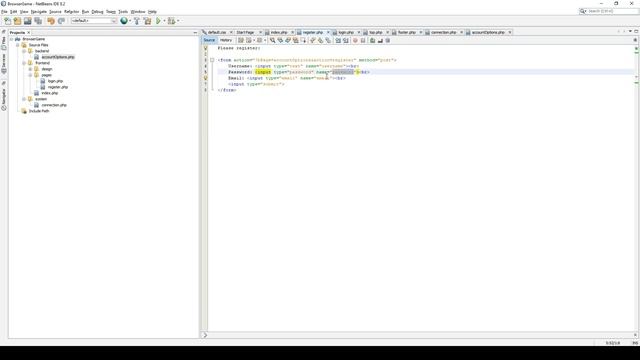The width and height of the screenshot is (640, 360).
Task: Click the Last Edit icon in editor toolbar
Action: coord(241,40)
